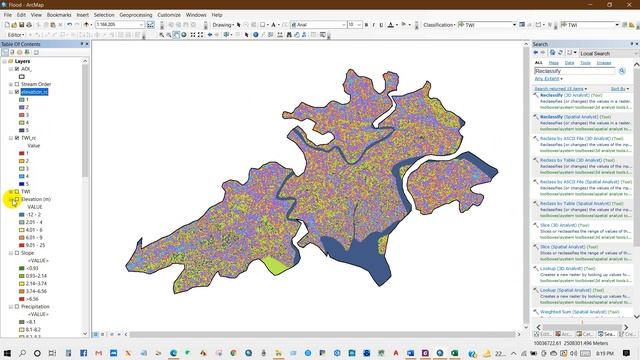Uncheck the elevation_rc layer checkbox

(x=17, y=92)
